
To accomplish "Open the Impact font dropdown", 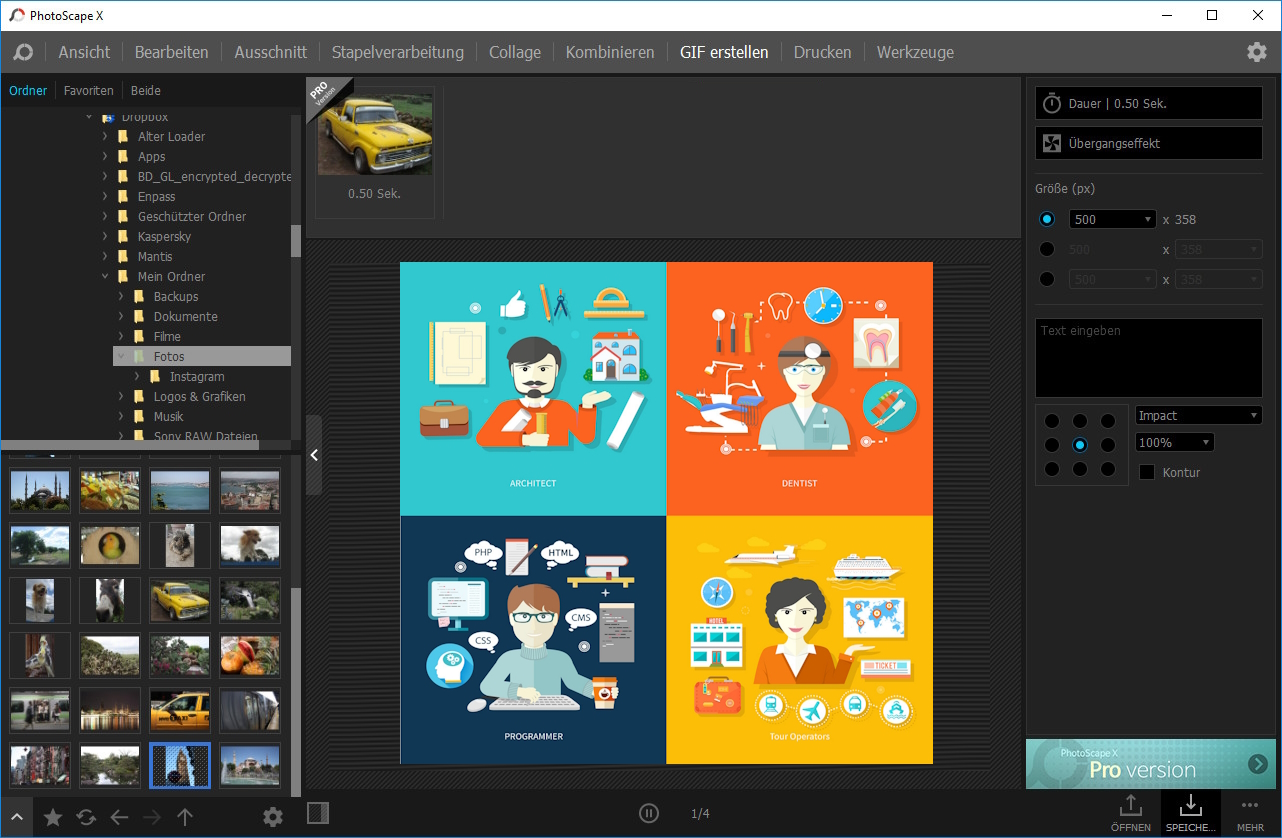I will pyautogui.click(x=1198, y=415).
